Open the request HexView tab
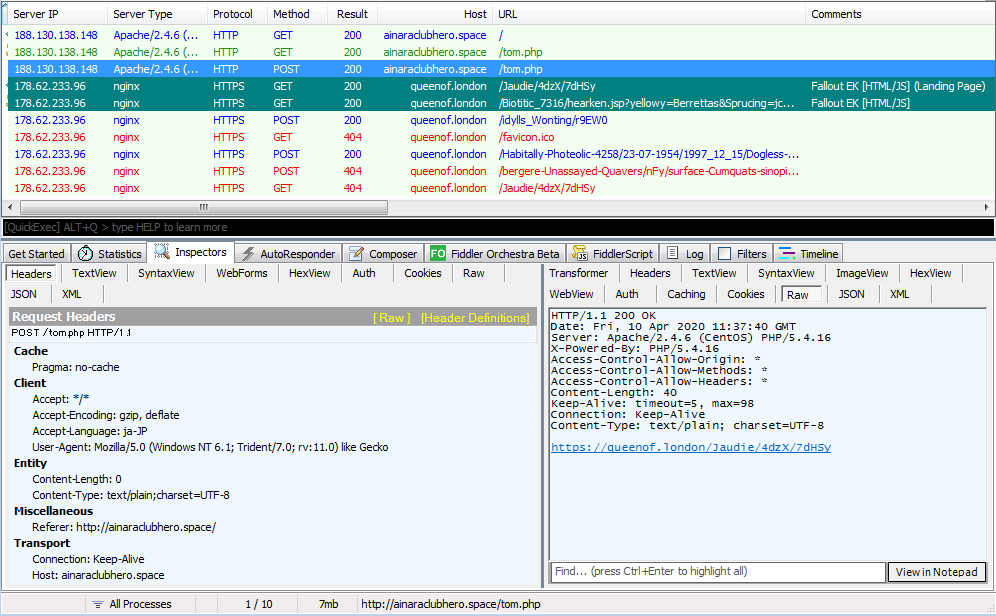Image resolution: width=996 pixels, height=616 pixels. [309, 273]
